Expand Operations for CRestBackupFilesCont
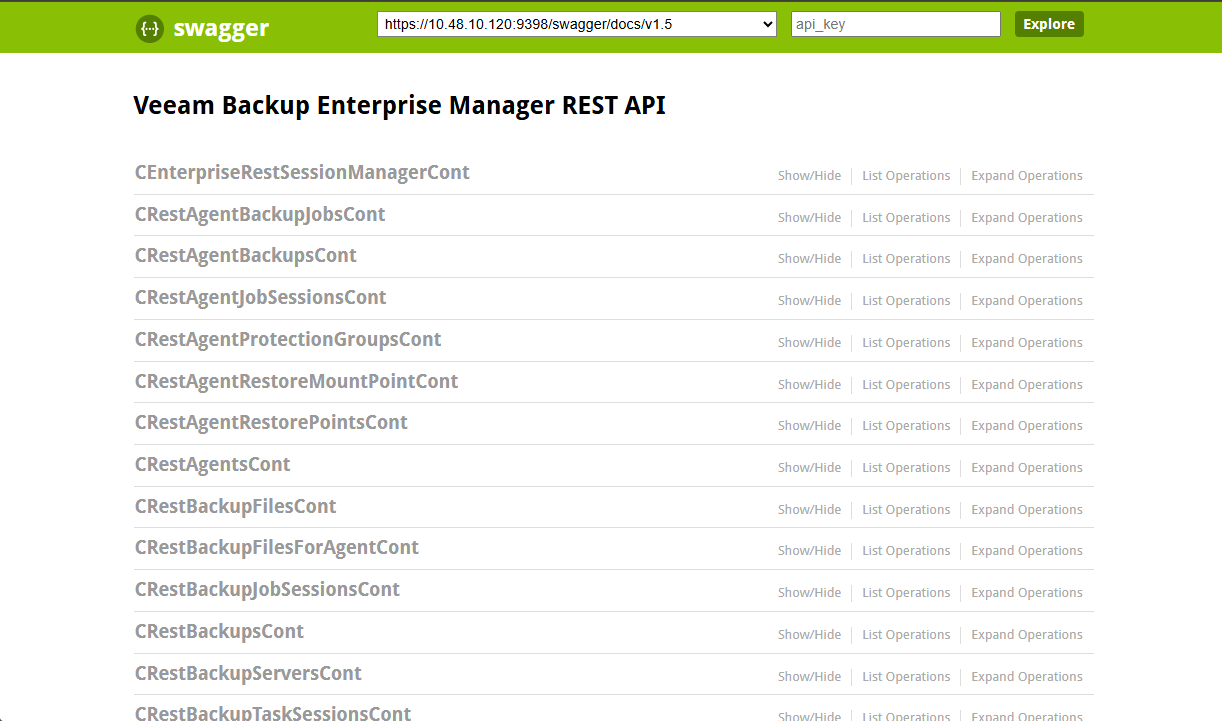The width and height of the screenshot is (1222, 721). (1027, 510)
